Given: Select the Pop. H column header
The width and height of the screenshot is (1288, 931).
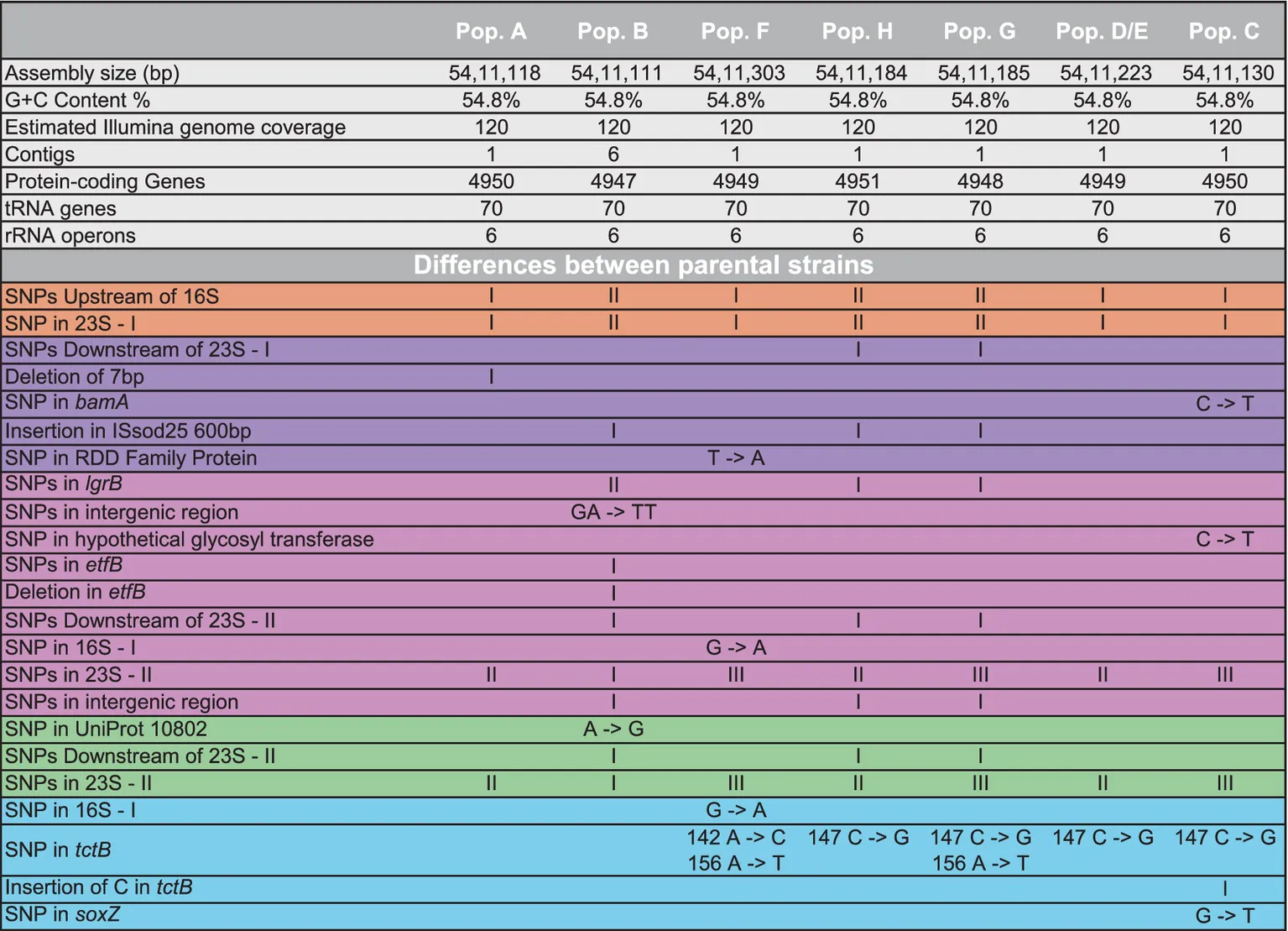Looking at the screenshot, I should 857,31.
